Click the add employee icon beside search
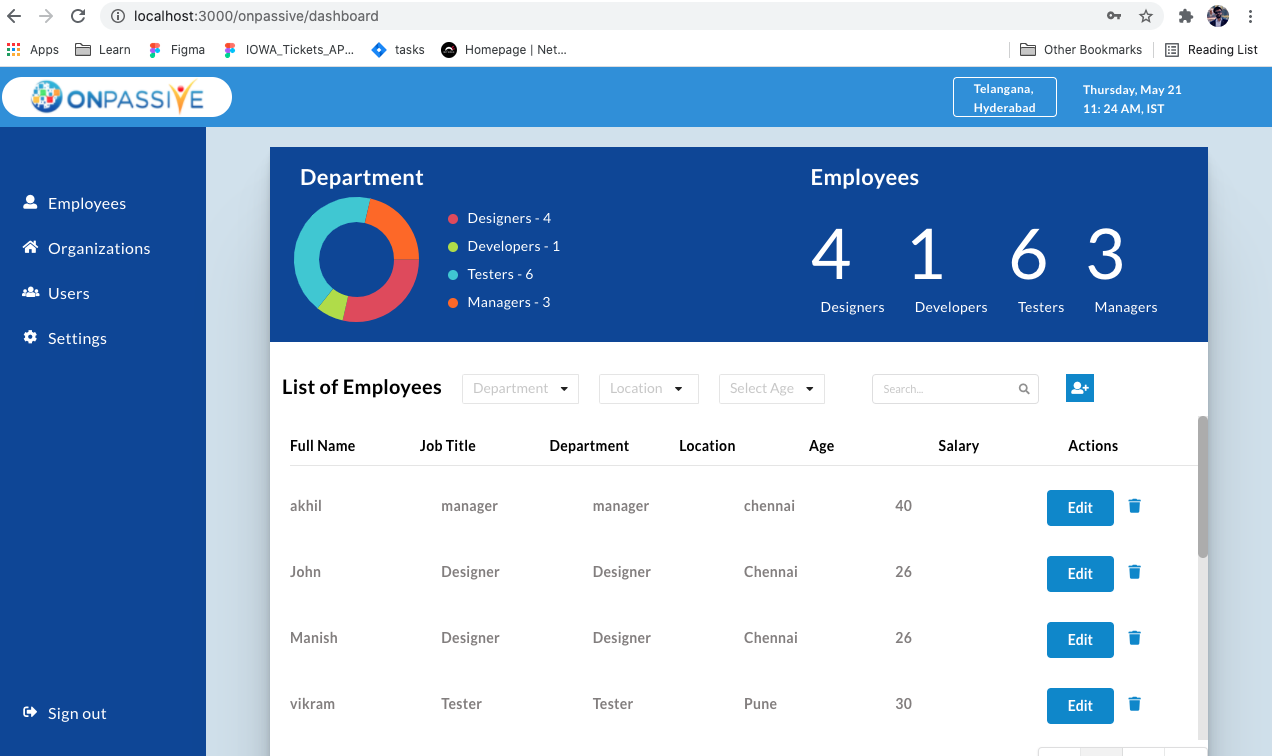The image size is (1272, 756). 1079,388
